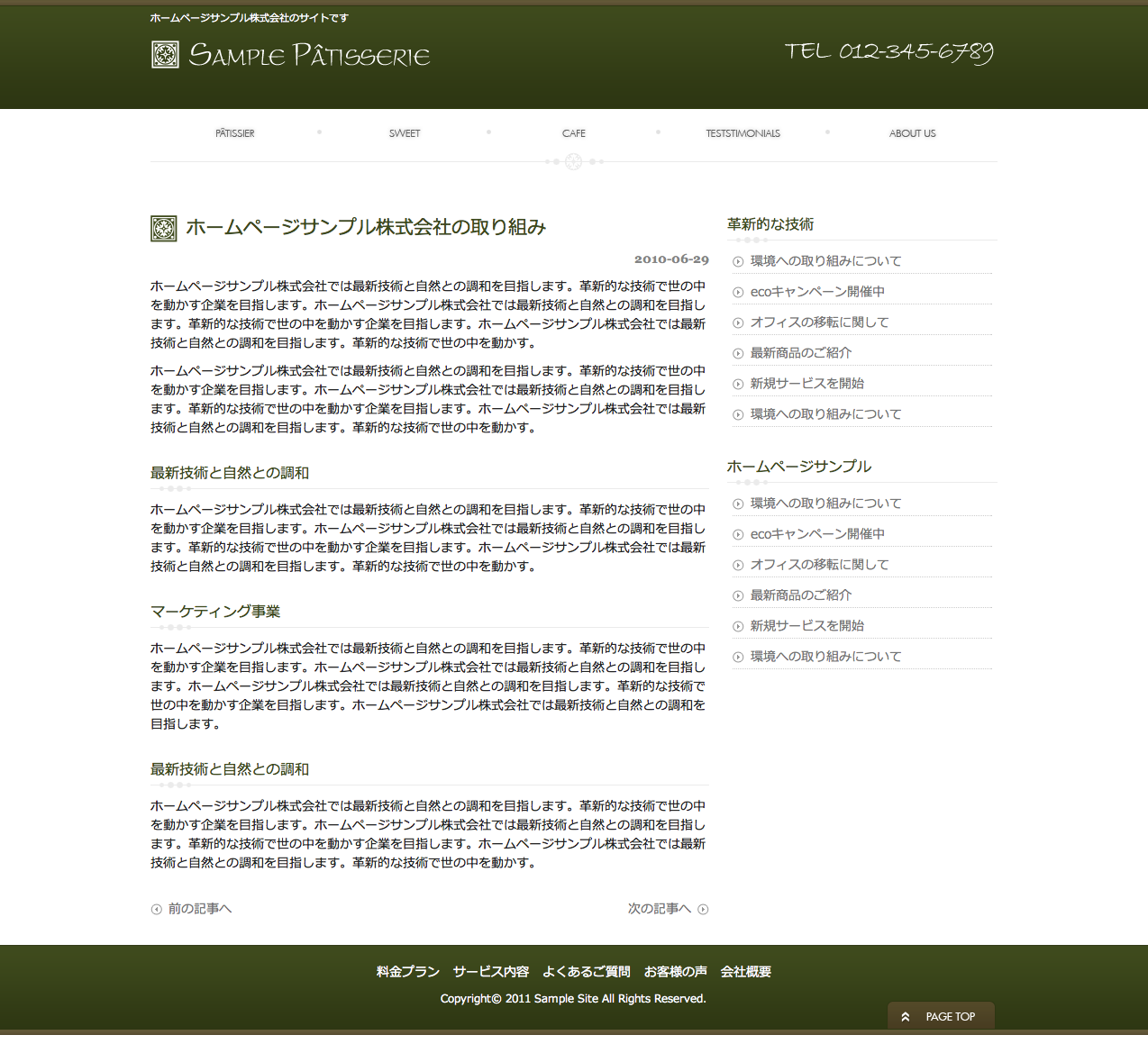Click arrow bullet beside second オフィスの移転に関して

[738, 566]
